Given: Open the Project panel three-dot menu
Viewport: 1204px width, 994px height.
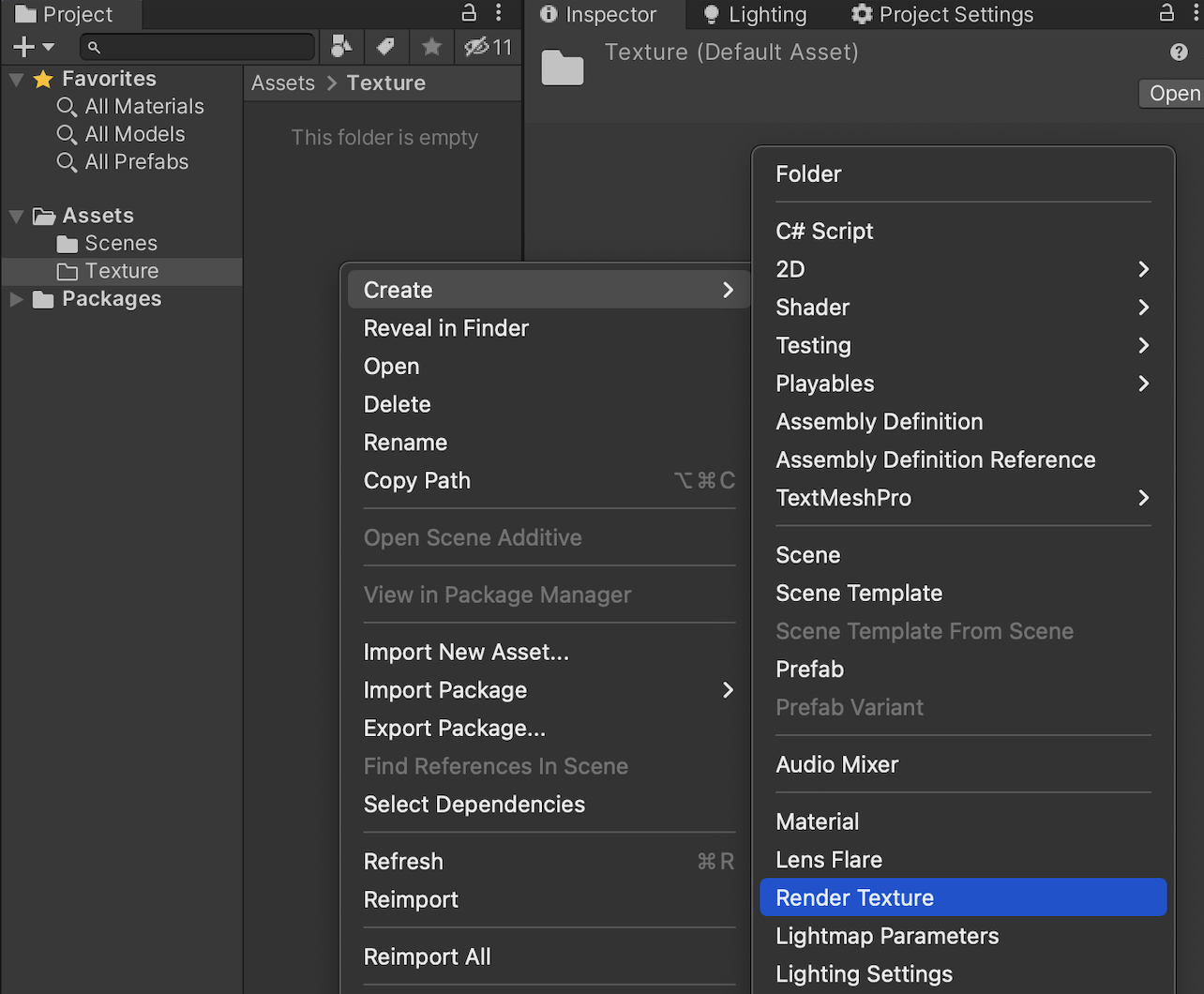Looking at the screenshot, I should (x=499, y=13).
